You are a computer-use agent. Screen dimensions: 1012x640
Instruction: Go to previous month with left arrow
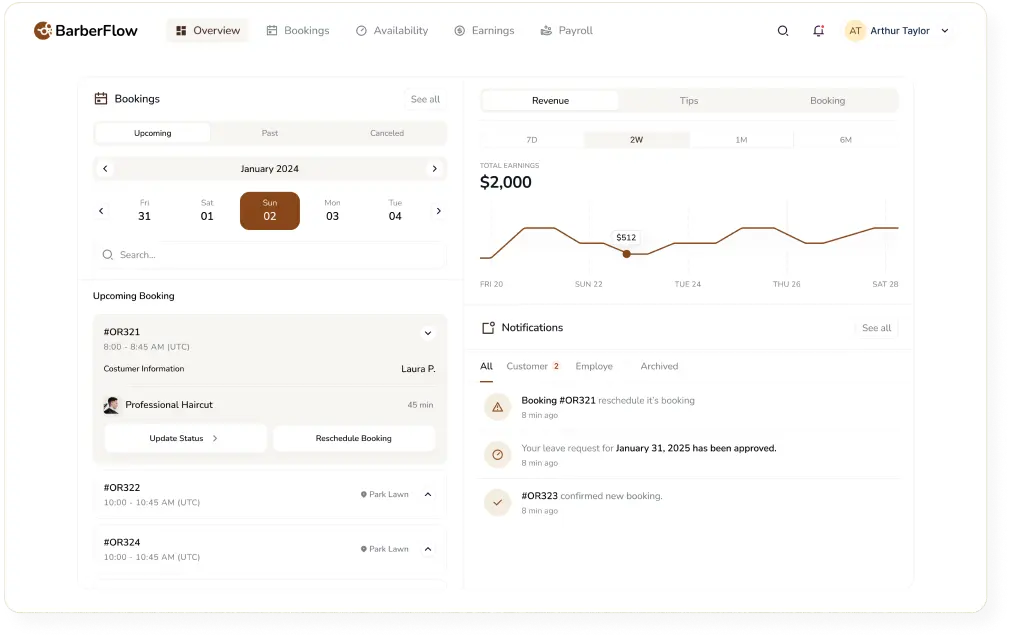pyautogui.click(x=105, y=169)
